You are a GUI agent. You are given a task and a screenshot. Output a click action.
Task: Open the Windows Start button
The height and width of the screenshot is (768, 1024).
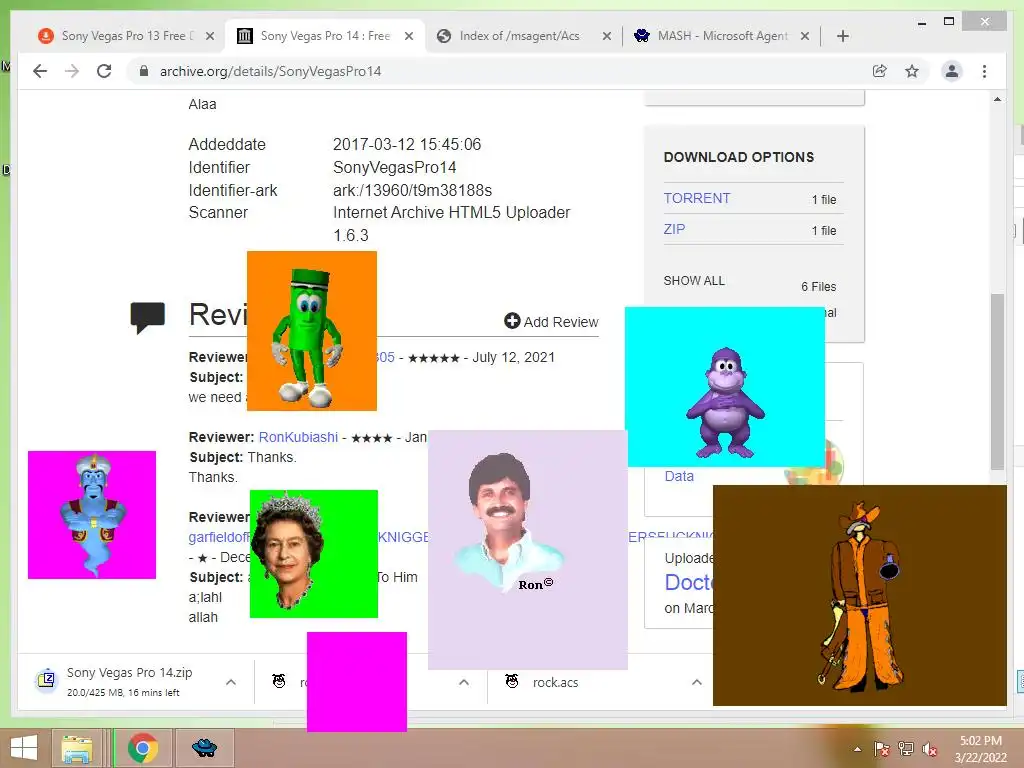pos(24,748)
